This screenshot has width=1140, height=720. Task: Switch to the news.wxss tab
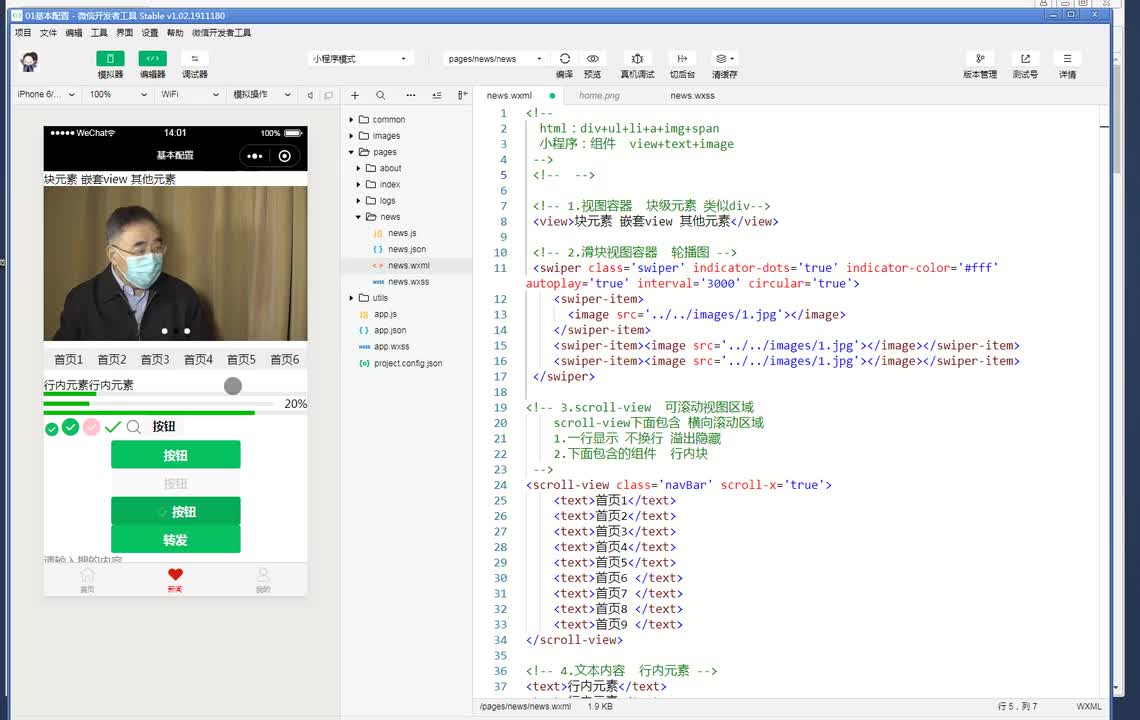click(692, 96)
